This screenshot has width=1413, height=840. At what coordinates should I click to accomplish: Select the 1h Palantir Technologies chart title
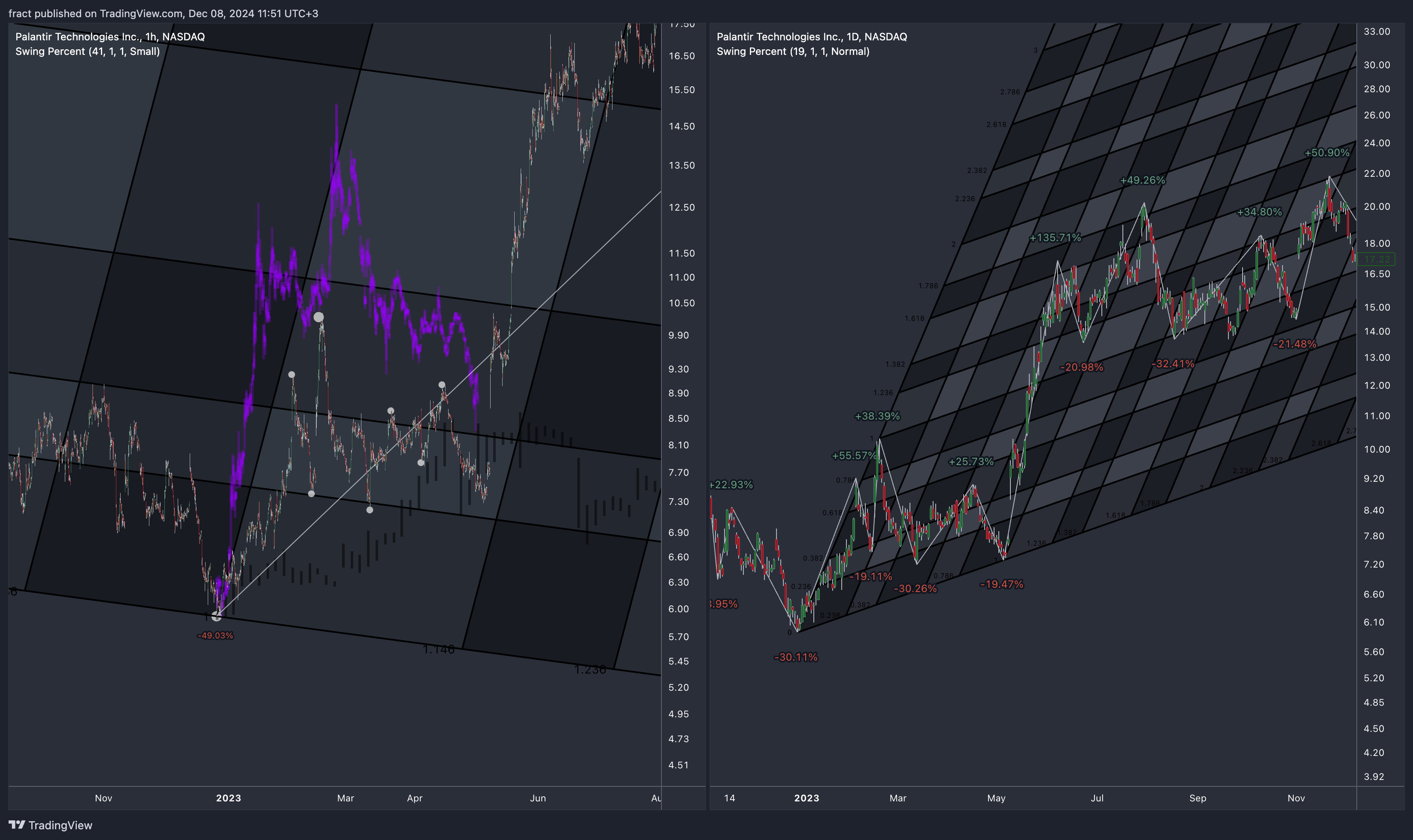pos(110,37)
